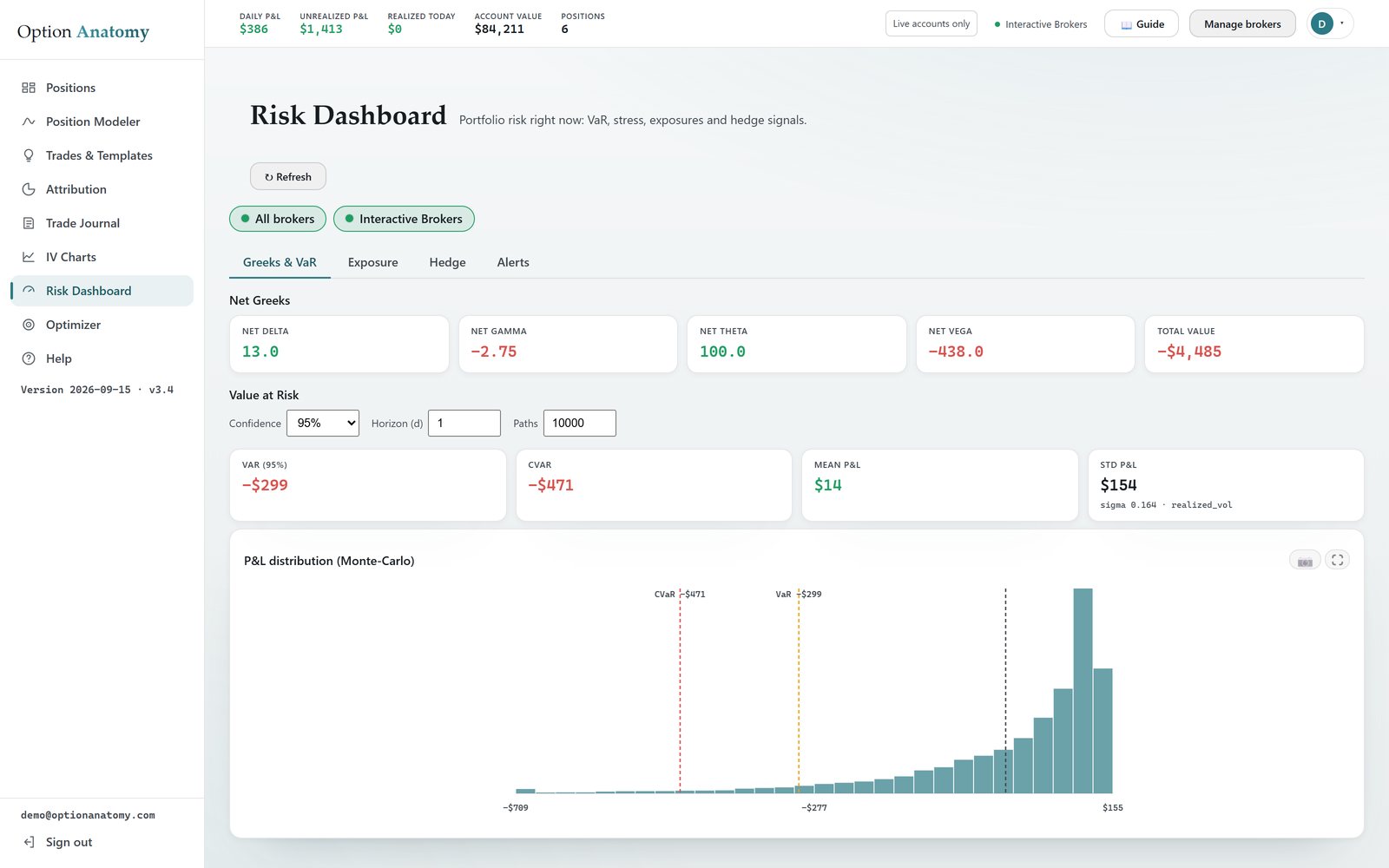1389x868 pixels.
Task: Open the Guide button
Action: 1142,23
